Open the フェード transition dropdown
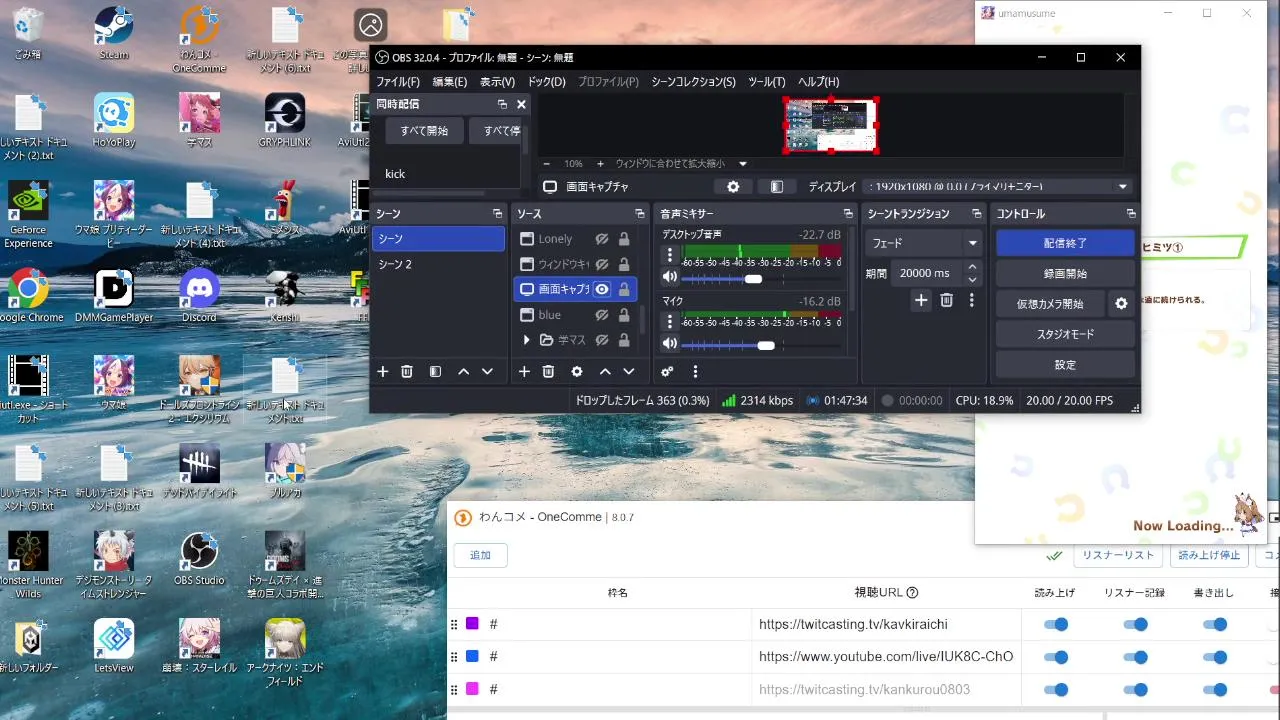 pyautogui.click(x=925, y=243)
